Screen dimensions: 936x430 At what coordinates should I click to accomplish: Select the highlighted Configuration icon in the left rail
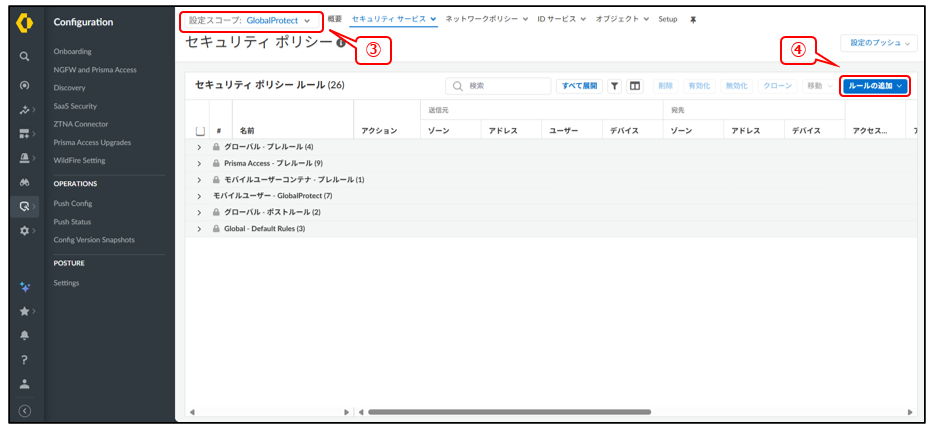click(x=24, y=207)
